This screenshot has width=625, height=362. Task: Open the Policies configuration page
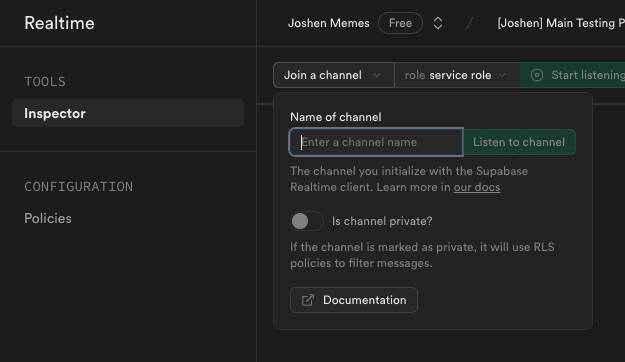pos(48,218)
